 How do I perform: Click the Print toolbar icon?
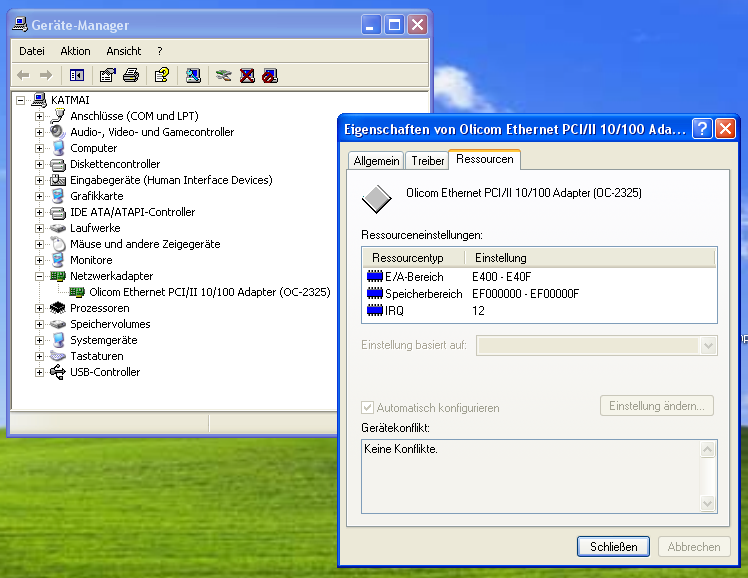131,75
